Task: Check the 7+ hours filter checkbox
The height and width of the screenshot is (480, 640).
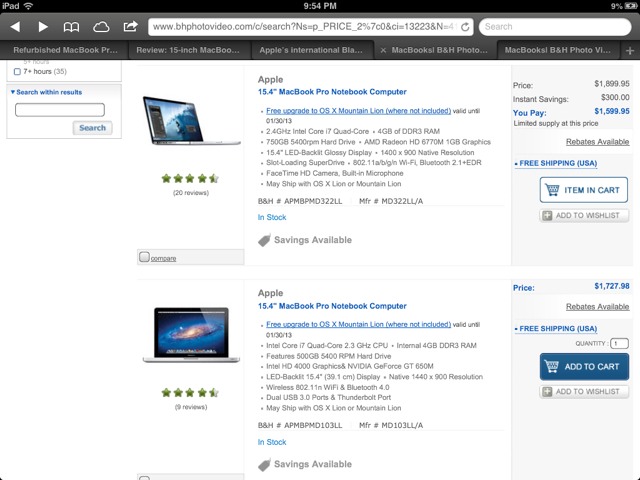Action: coord(17,72)
